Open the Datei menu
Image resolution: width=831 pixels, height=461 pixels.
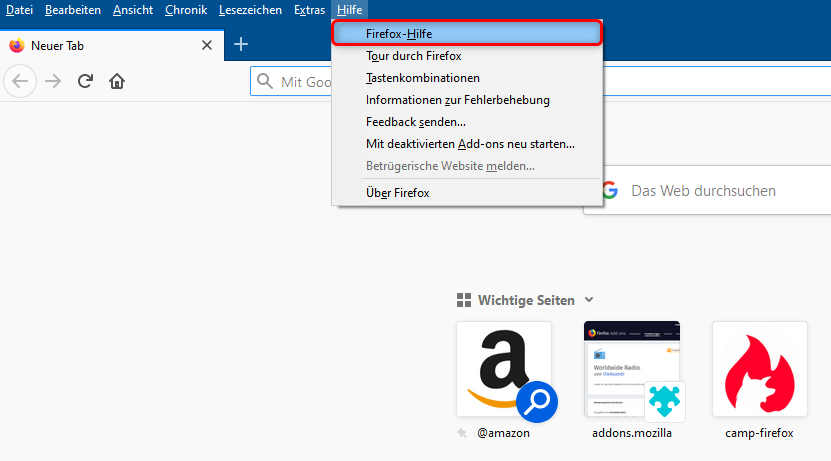coord(20,10)
